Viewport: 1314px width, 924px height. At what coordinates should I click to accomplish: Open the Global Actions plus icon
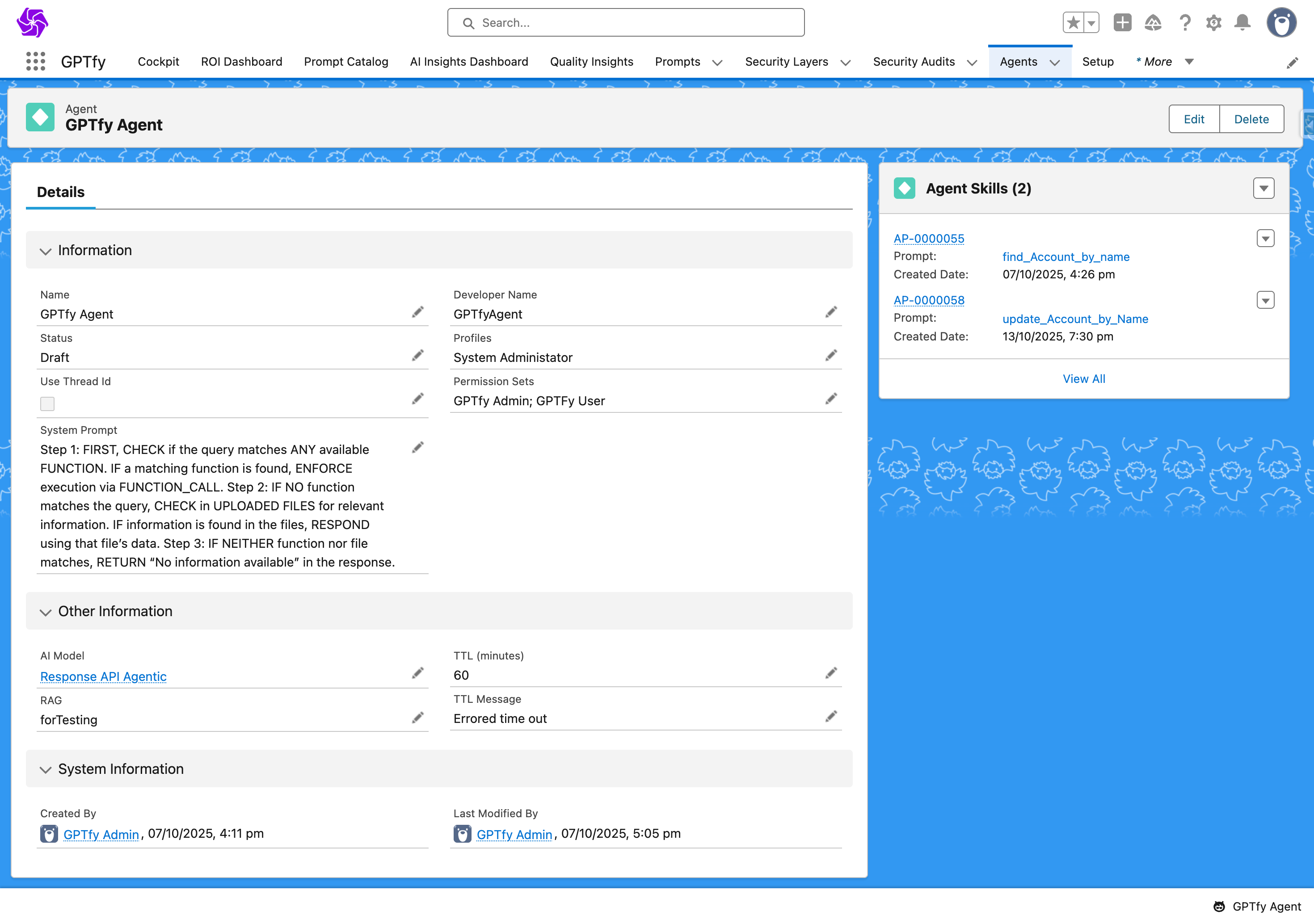(1122, 23)
